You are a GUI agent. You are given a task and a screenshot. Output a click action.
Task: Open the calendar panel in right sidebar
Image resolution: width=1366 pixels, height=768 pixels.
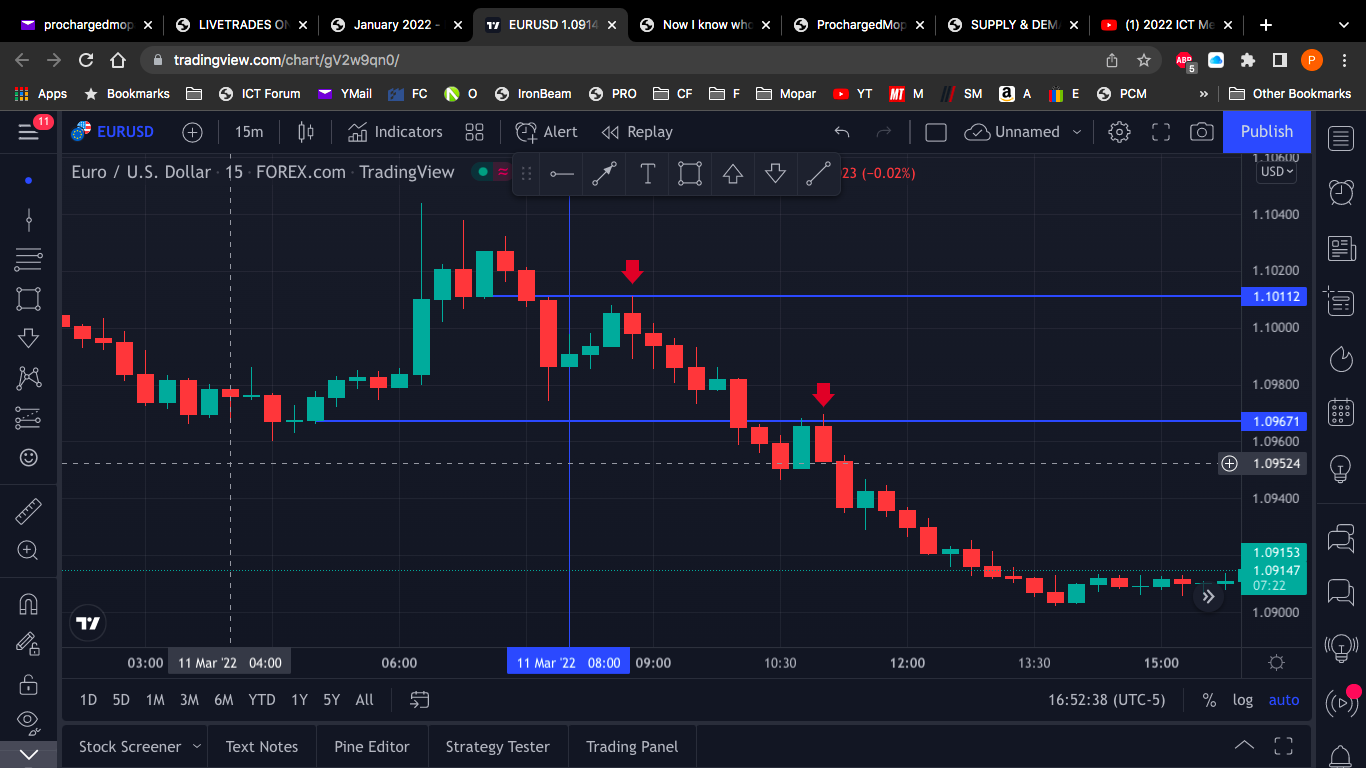(x=1341, y=412)
